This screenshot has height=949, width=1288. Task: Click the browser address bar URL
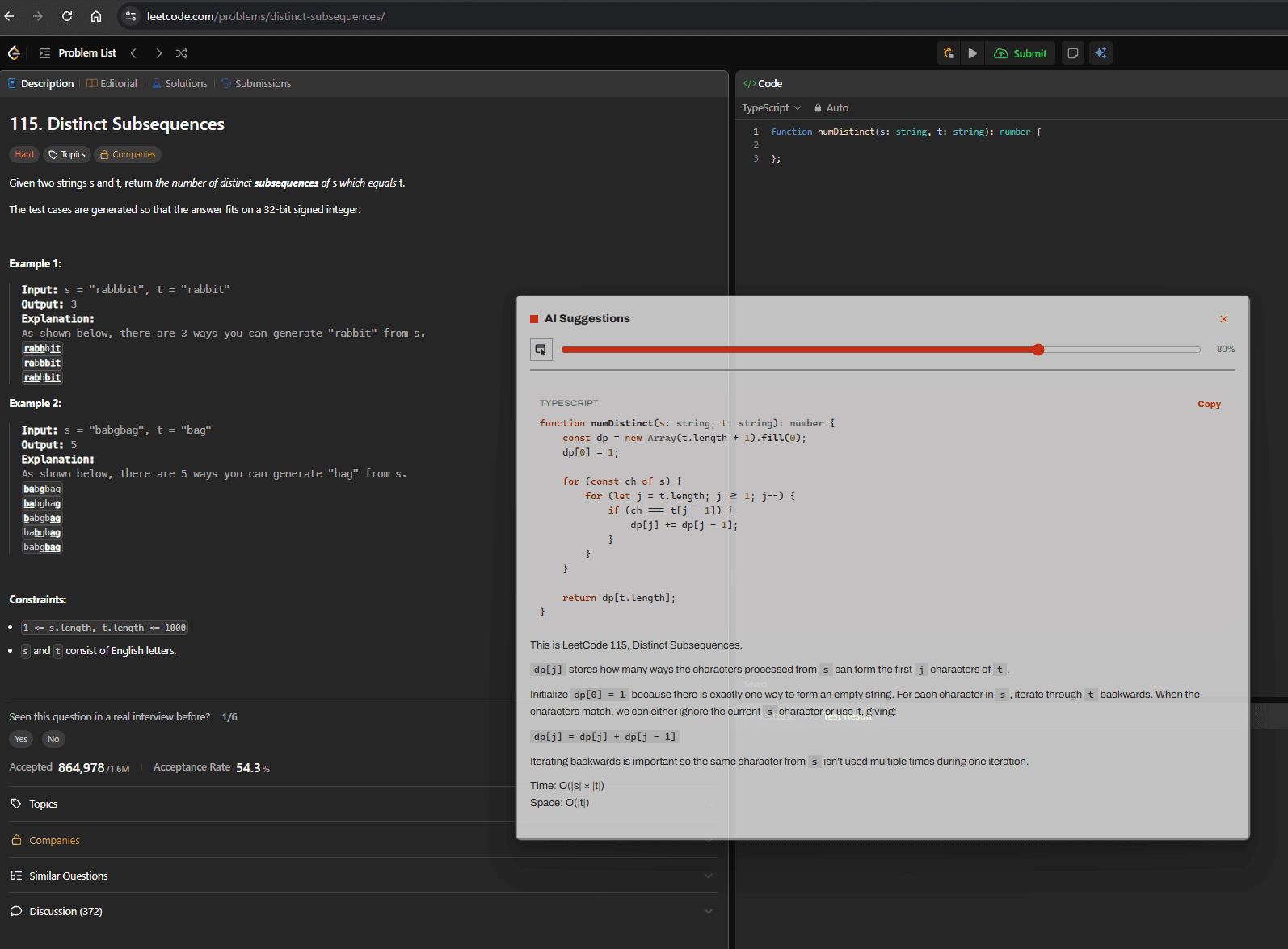click(x=266, y=16)
